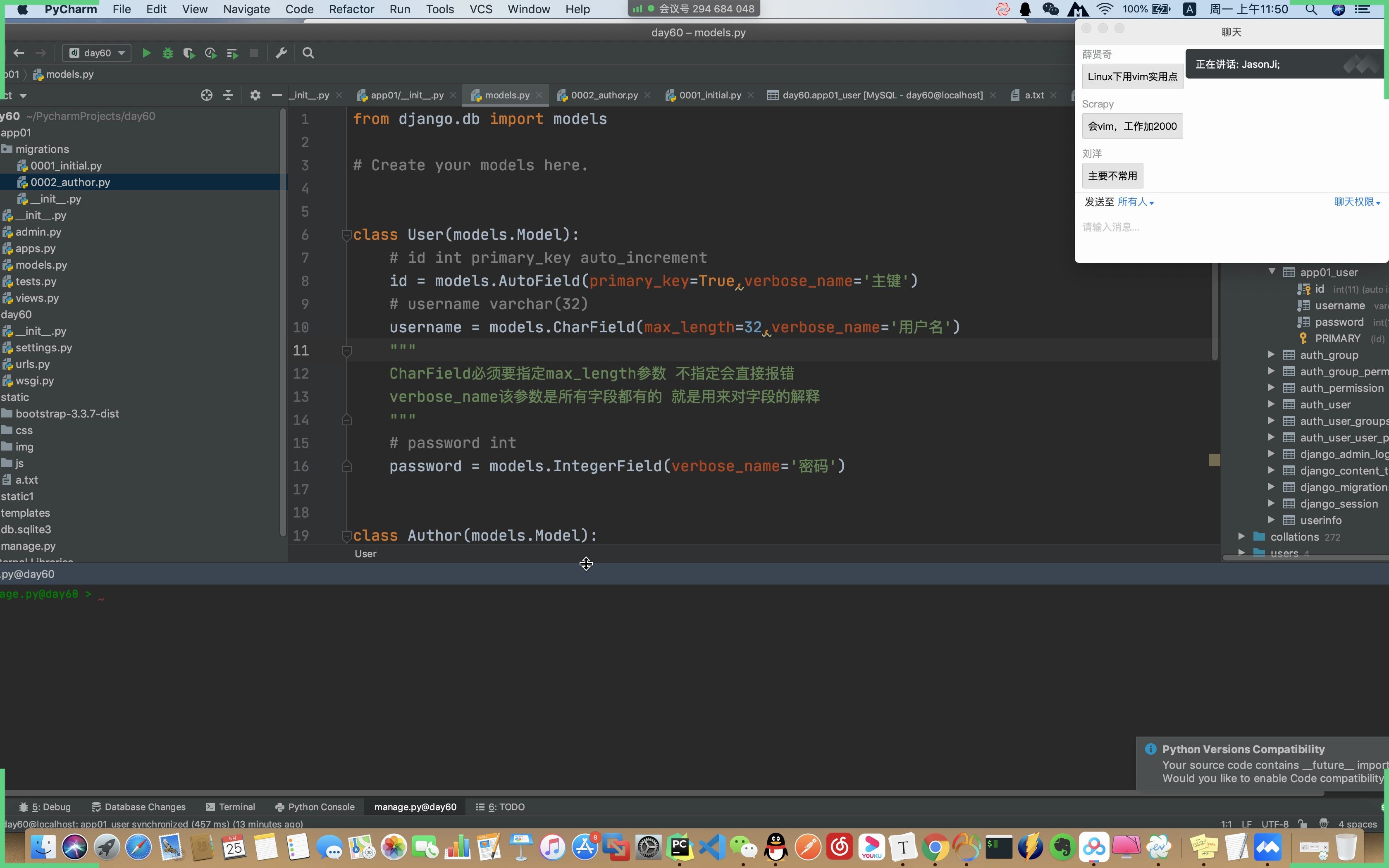Viewport: 1389px width, 868px height.
Task: Click the Debug bug icon in toolbar
Action: pyautogui.click(x=167, y=53)
